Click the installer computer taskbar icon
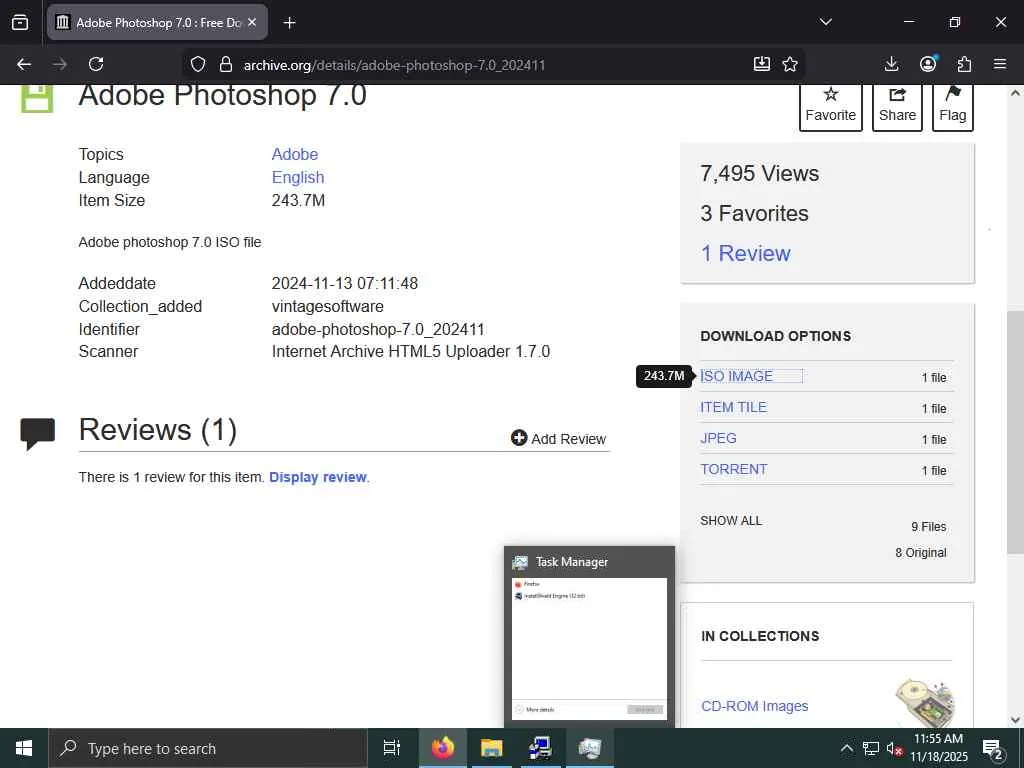This screenshot has height=768, width=1024. coord(541,748)
